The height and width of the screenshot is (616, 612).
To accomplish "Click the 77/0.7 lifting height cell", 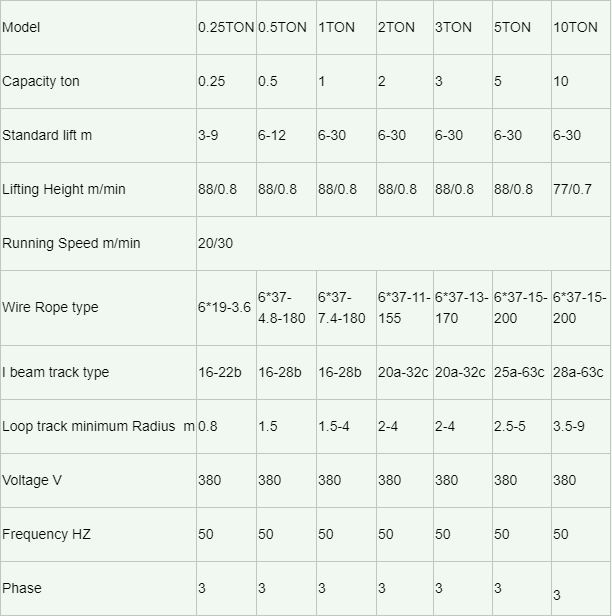I will (581, 189).
